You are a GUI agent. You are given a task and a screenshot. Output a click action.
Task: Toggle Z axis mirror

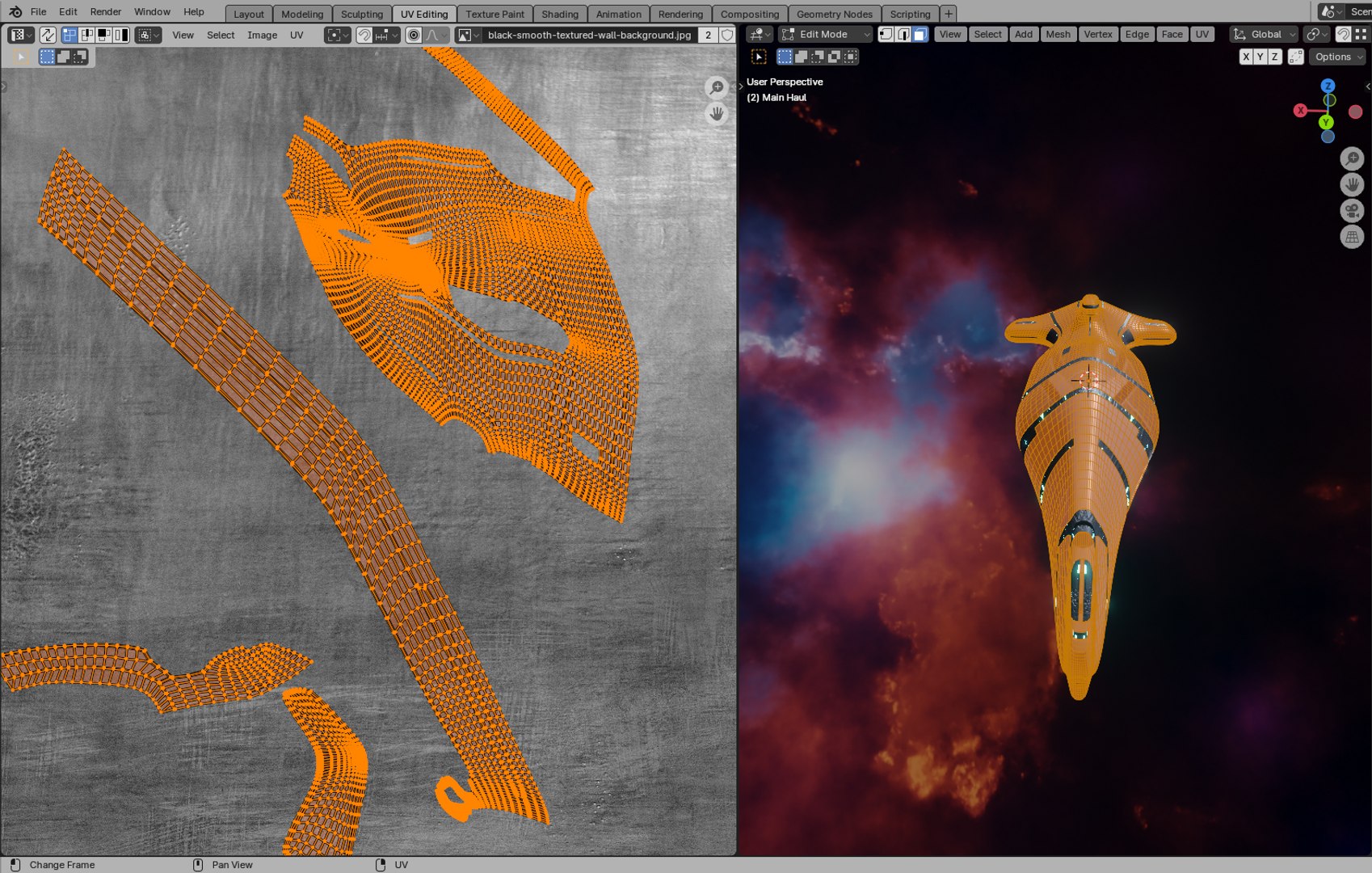(1275, 57)
